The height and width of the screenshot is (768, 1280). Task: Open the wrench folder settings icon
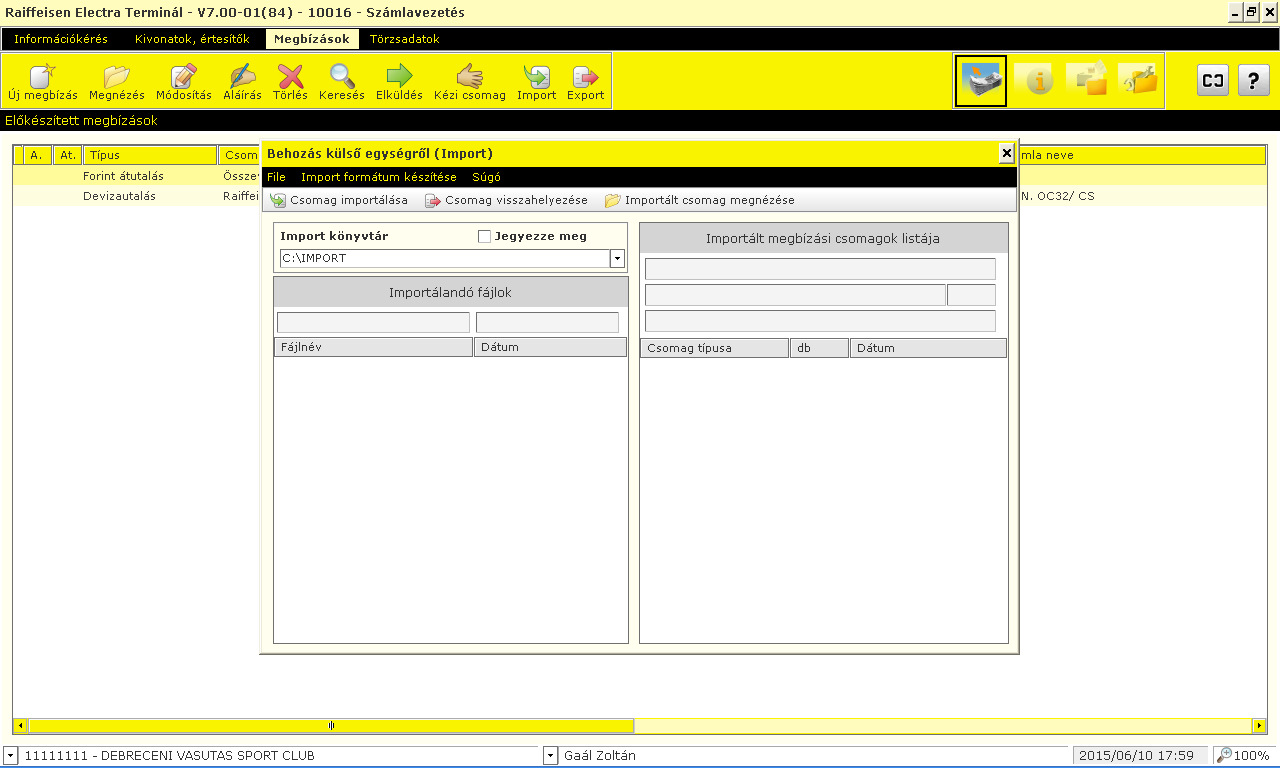(x=1138, y=80)
